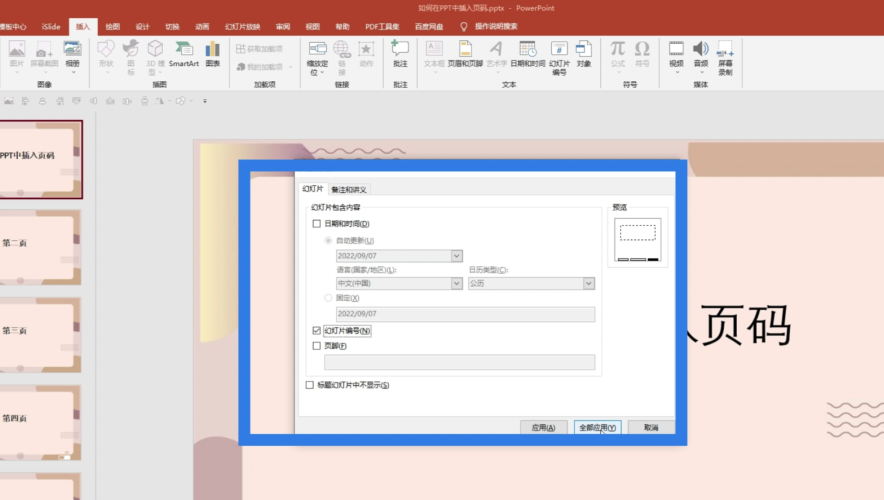Open the 视图 view tab

point(312,26)
